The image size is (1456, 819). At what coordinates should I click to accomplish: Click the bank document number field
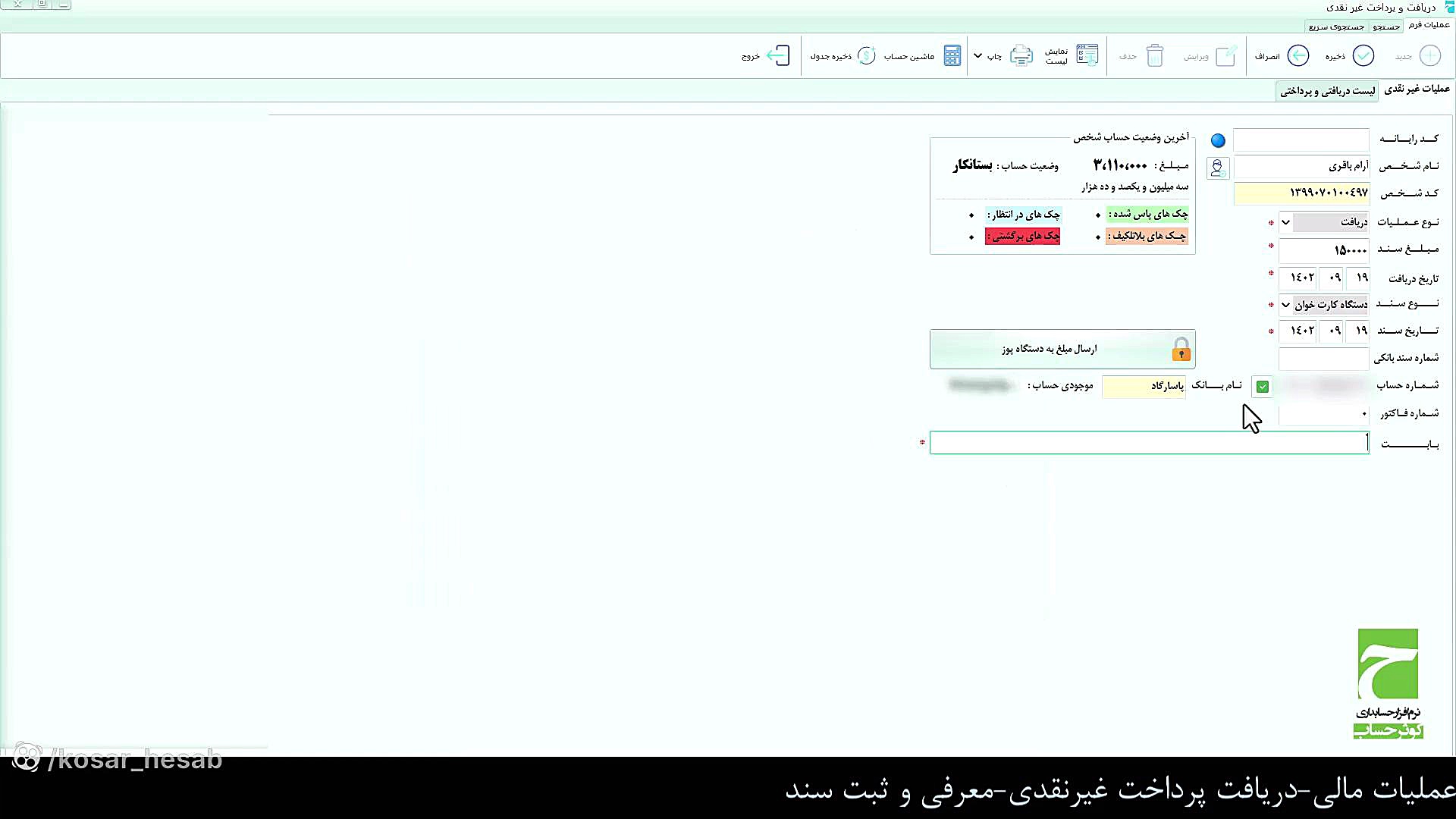(1323, 358)
